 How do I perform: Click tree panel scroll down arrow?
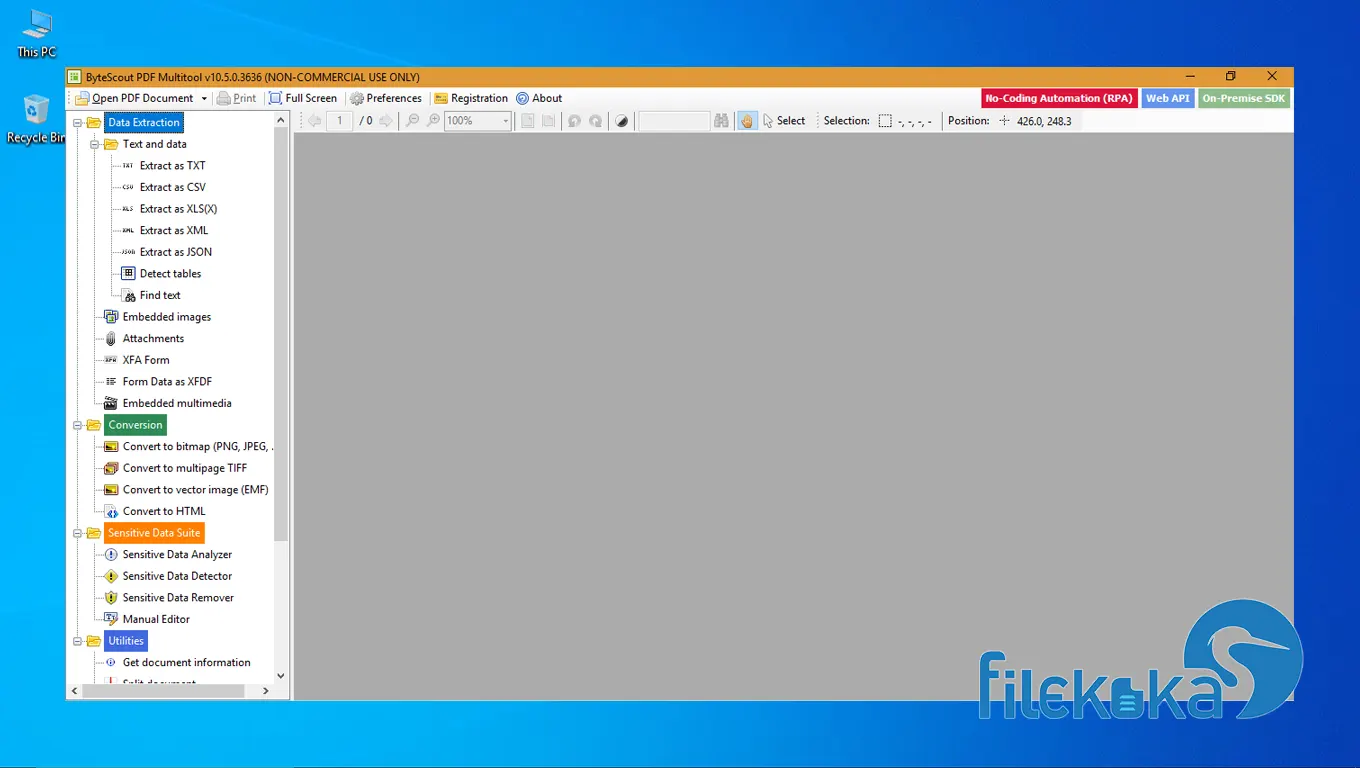pyautogui.click(x=280, y=676)
